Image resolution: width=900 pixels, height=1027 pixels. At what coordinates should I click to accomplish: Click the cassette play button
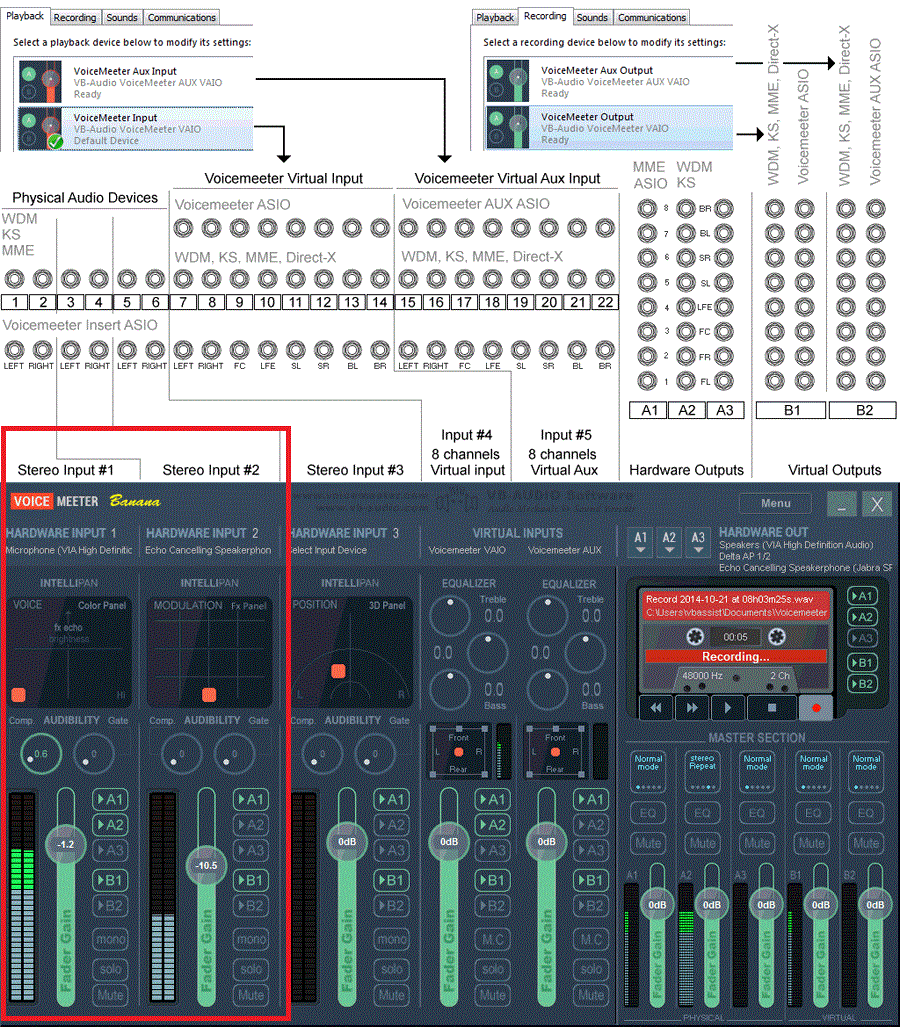pos(727,707)
